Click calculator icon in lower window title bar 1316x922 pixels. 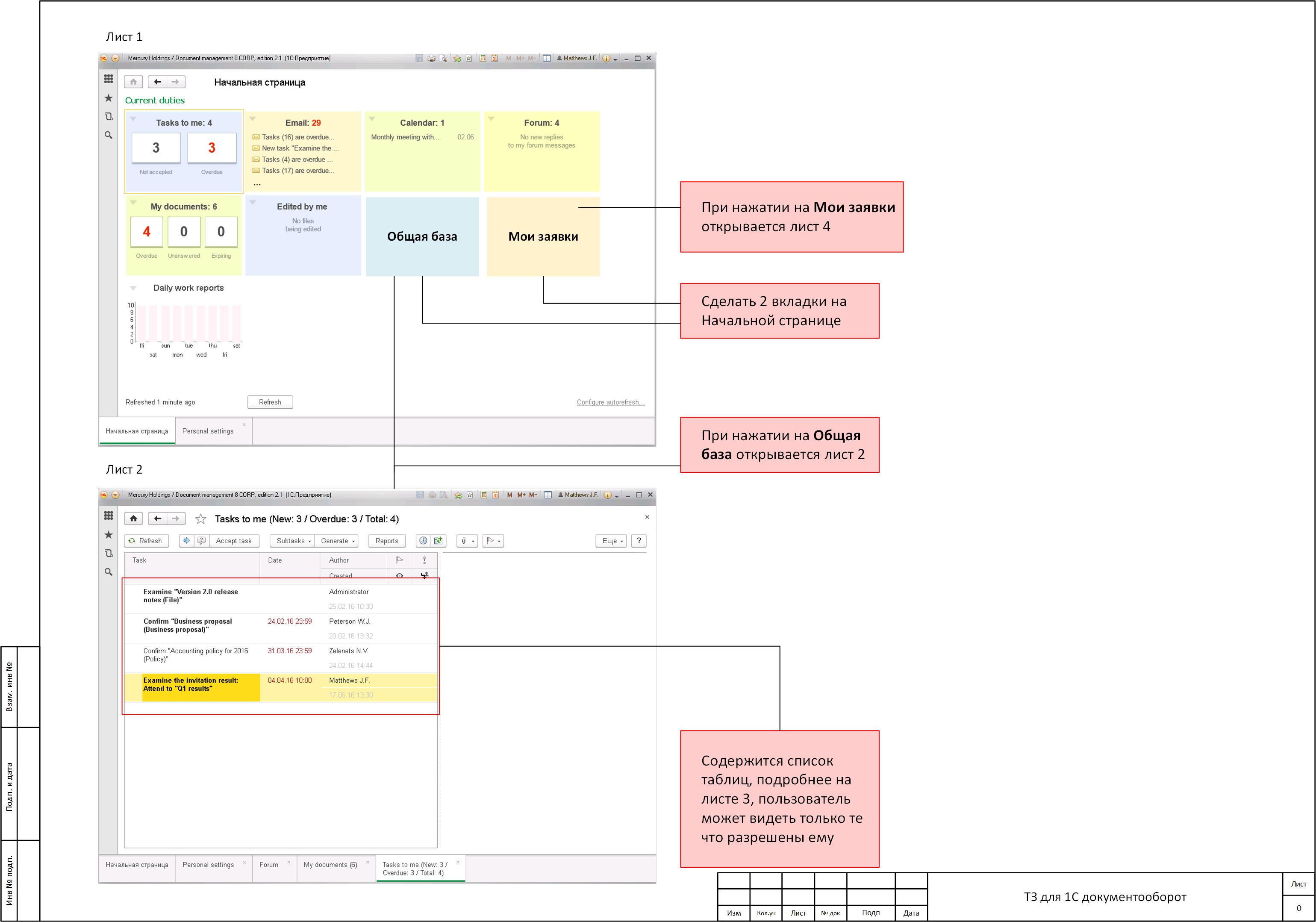click(x=484, y=495)
